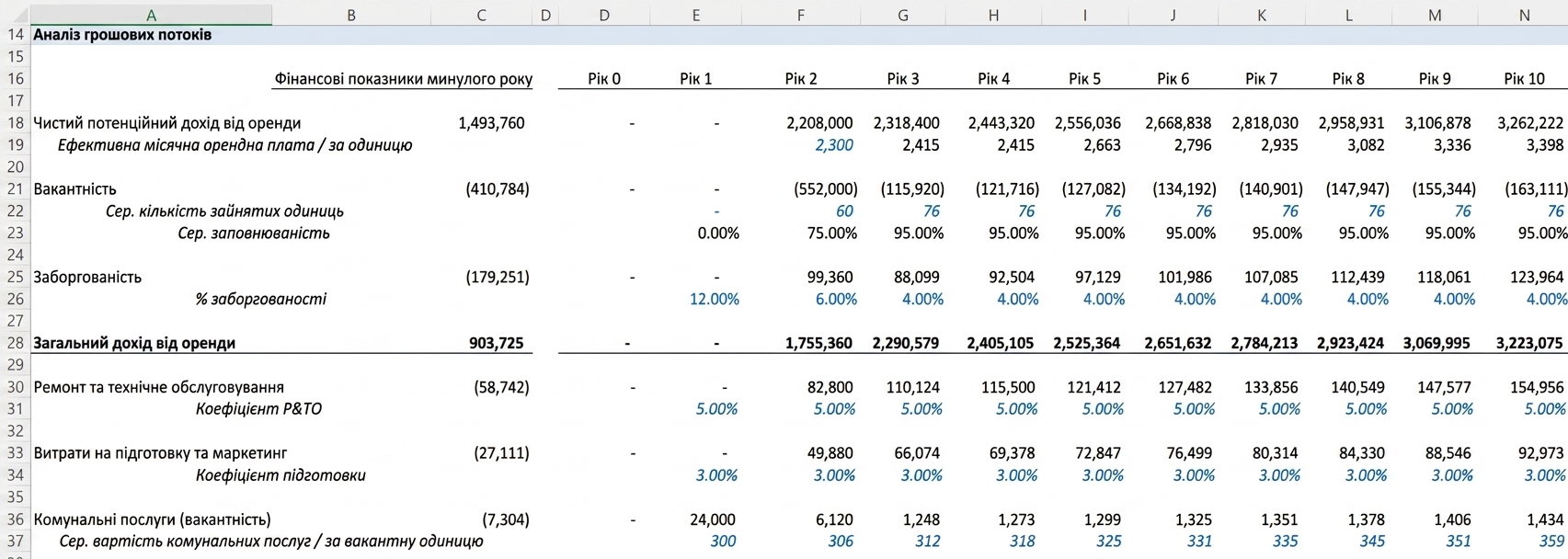Viewport: 1568px width, 559px height.
Task: Select the Рік 10 value 3,262,222
Action: (1530, 123)
